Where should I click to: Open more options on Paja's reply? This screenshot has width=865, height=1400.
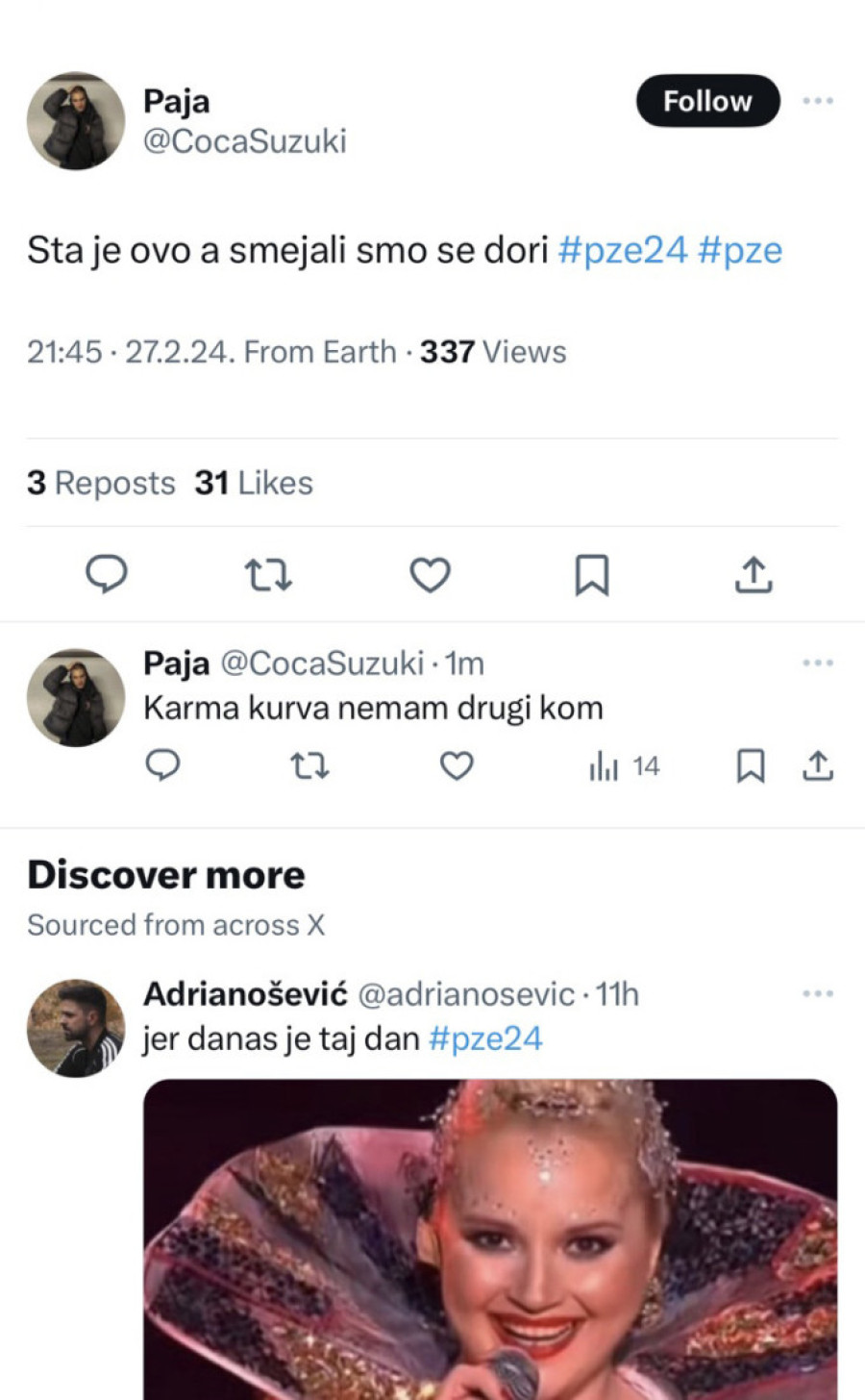coord(817,662)
